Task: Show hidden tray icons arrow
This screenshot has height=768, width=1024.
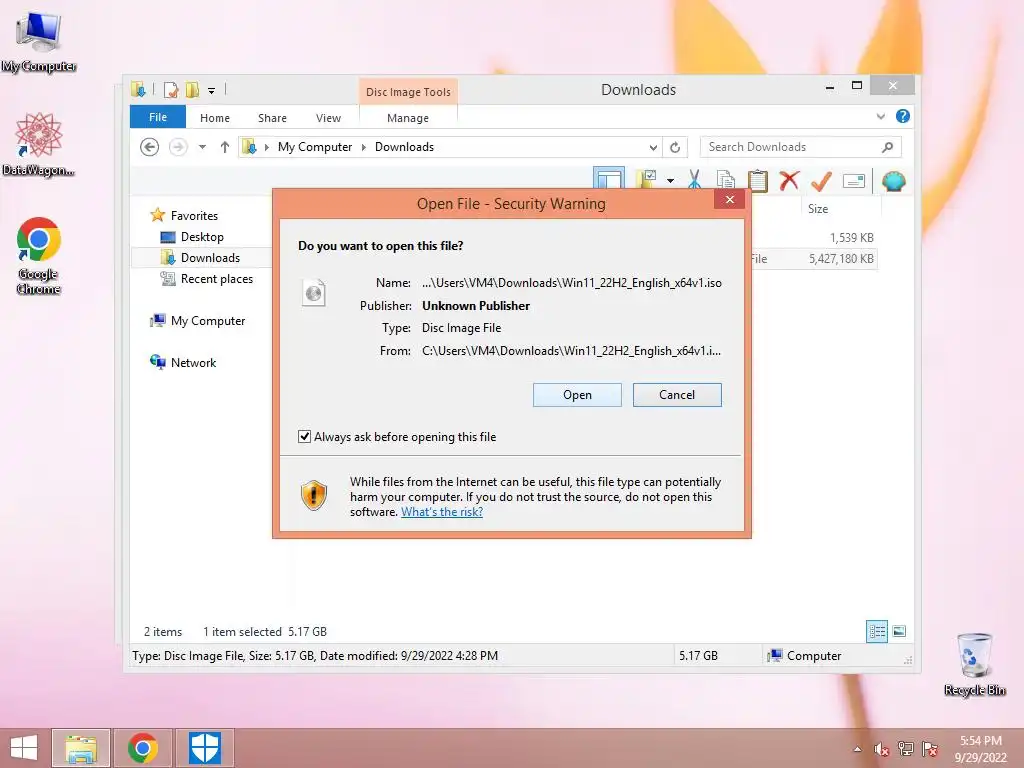Action: [x=857, y=749]
